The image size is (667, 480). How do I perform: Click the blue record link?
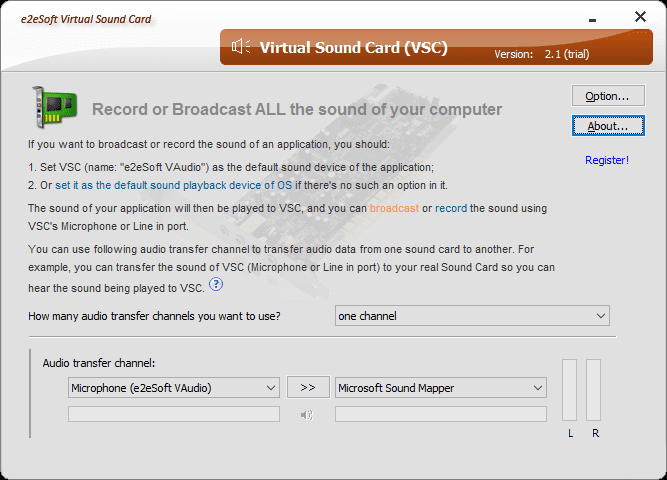451,208
